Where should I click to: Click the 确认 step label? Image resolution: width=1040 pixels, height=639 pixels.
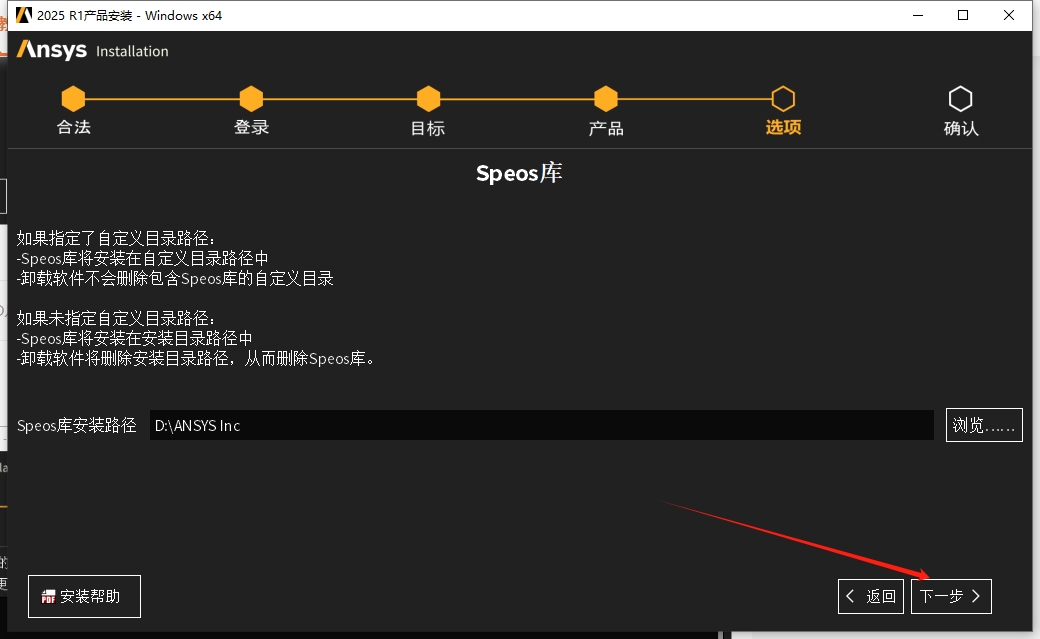(x=961, y=128)
